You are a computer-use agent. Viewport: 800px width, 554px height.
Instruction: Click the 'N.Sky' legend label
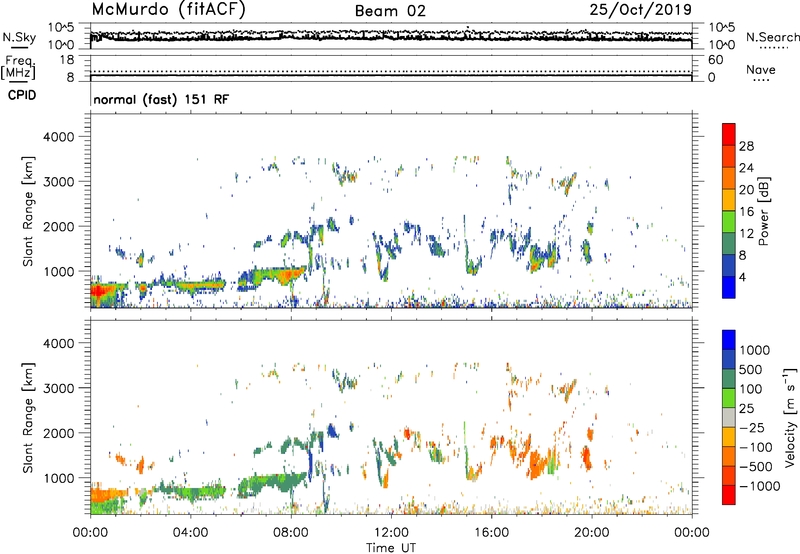point(19,37)
